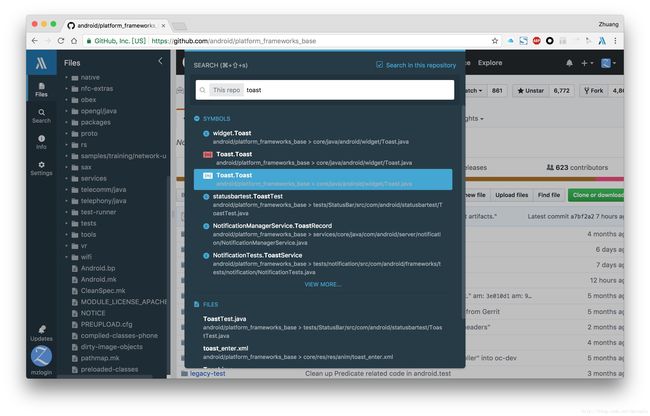Open PREUPLOAD.cfg in the file tree

107,324
